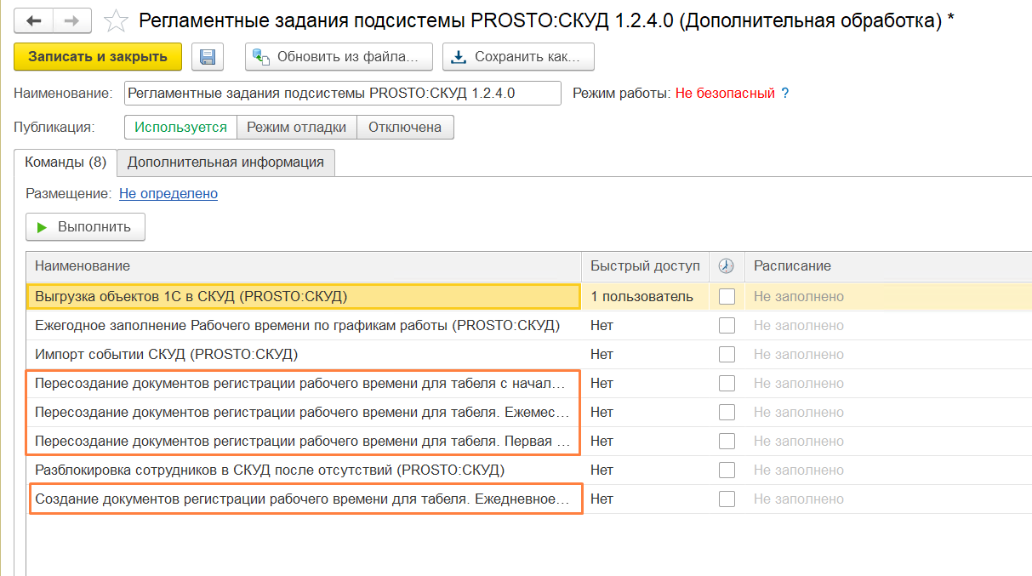The height and width of the screenshot is (576, 1032).
Task: Enable schedule checkbox for Выгрузка объектов 1С
Action: 727,296
